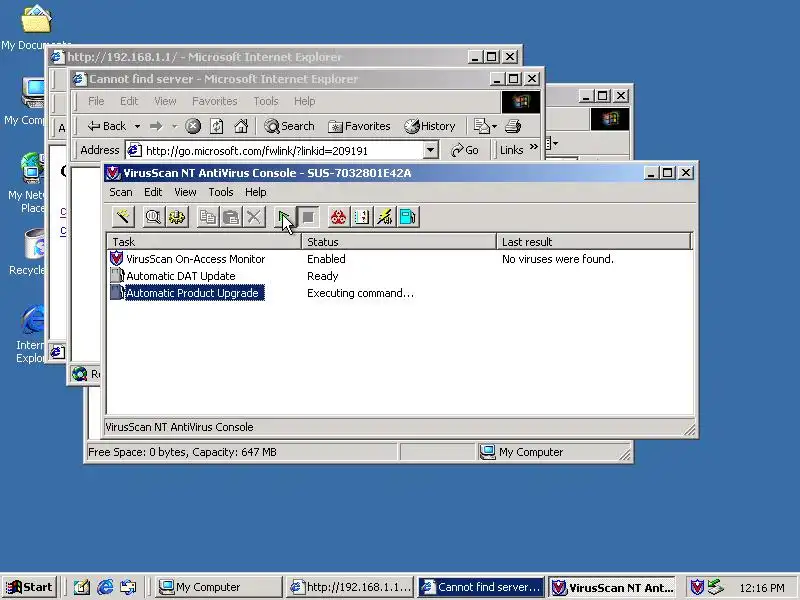Click the Search button in Internet Explorer toolbar
The height and width of the screenshot is (600, 800).
click(x=289, y=126)
